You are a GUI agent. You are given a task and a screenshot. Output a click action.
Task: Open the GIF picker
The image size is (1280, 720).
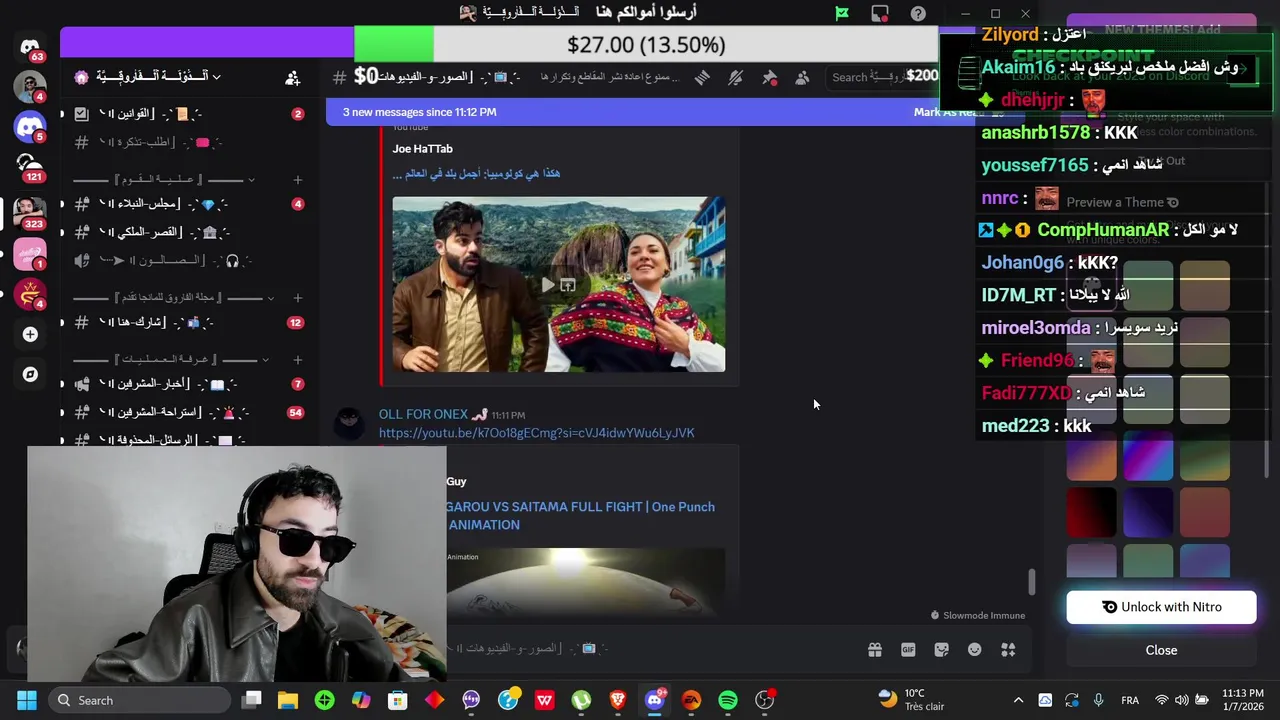point(908,649)
